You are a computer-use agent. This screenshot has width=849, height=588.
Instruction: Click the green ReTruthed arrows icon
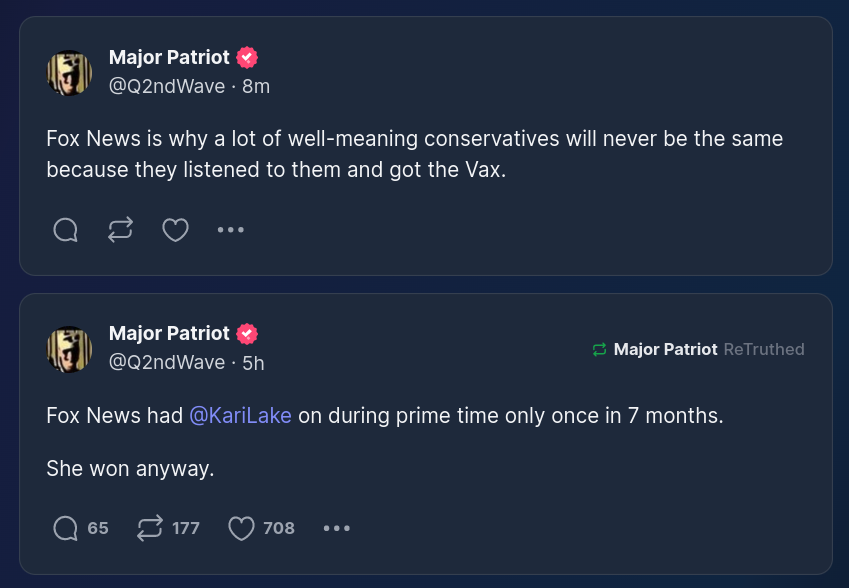(x=600, y=349)
